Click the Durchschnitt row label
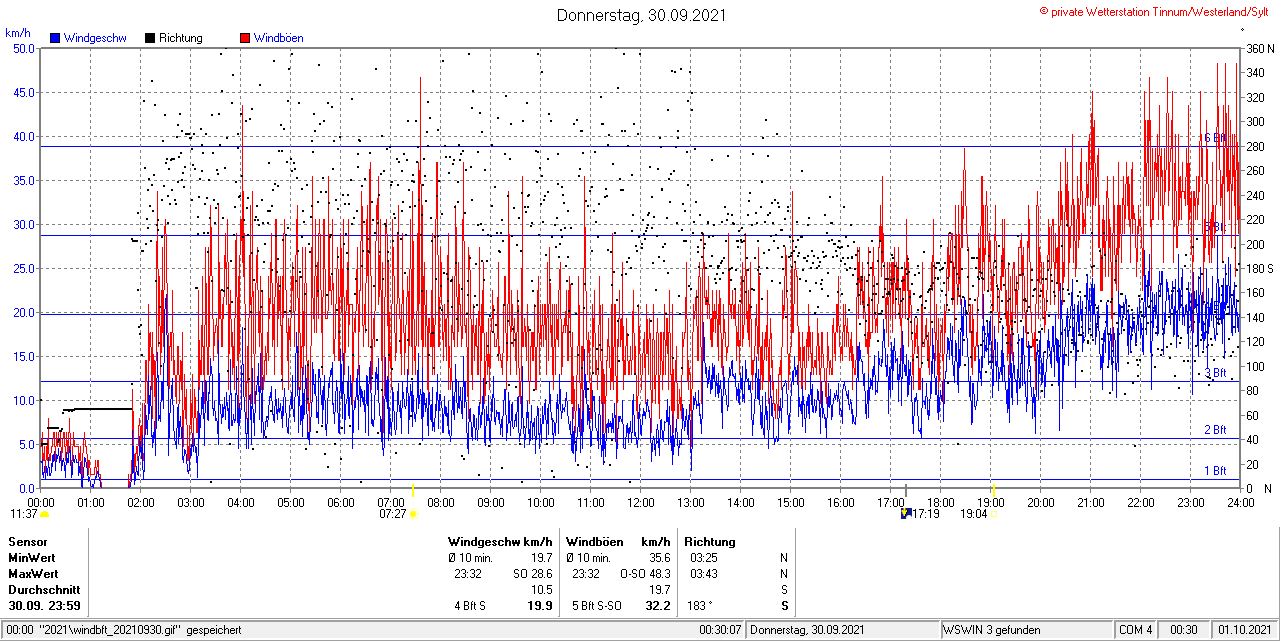This screenshot has width=1280, height=641. point(43,590)
